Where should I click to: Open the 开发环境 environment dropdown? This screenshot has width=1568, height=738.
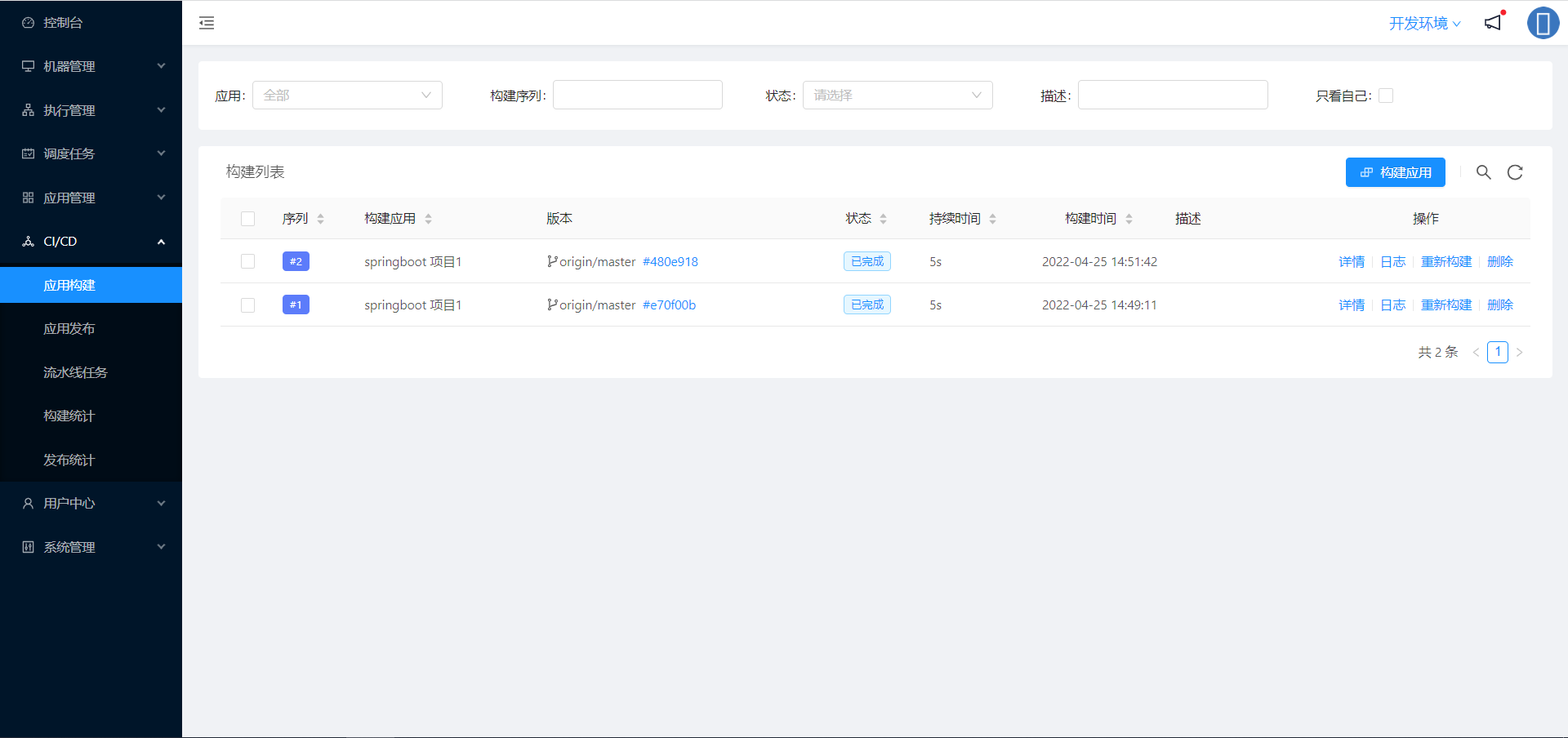(x=1425, y=24)
